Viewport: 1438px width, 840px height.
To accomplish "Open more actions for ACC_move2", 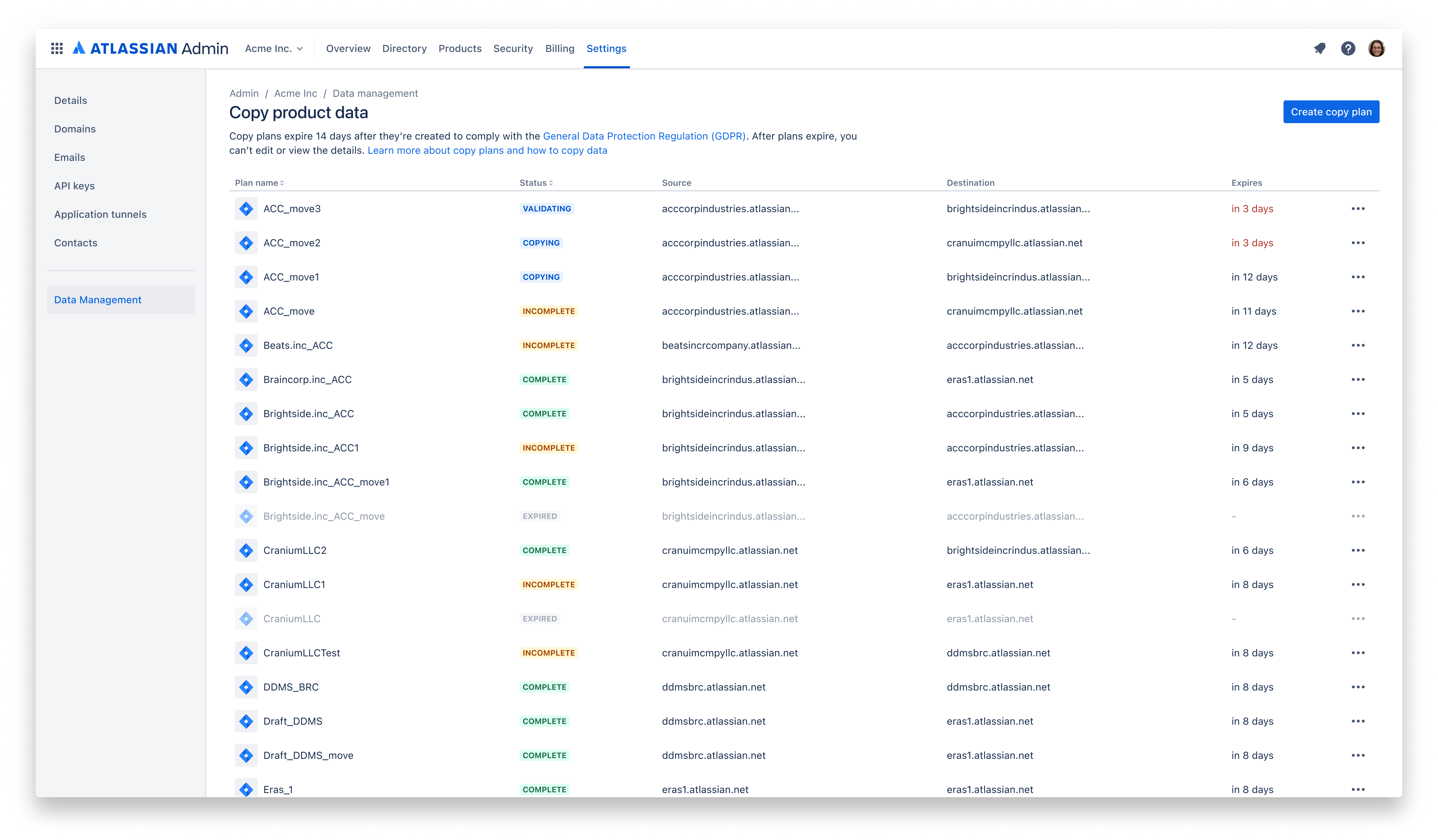I will tap(1358, 243).
